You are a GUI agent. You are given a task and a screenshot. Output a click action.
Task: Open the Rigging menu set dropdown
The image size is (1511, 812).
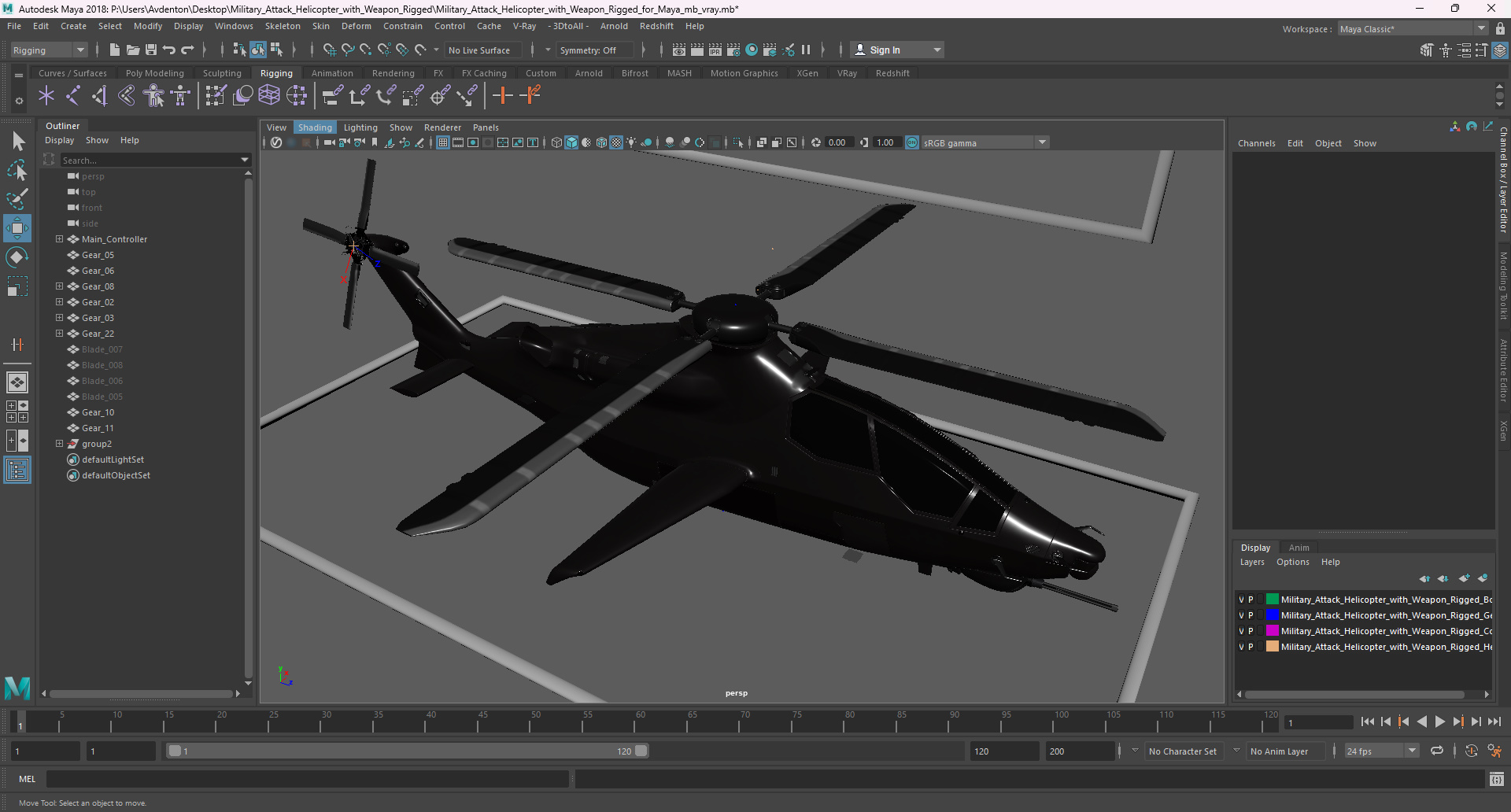click(x=49, y=50)
